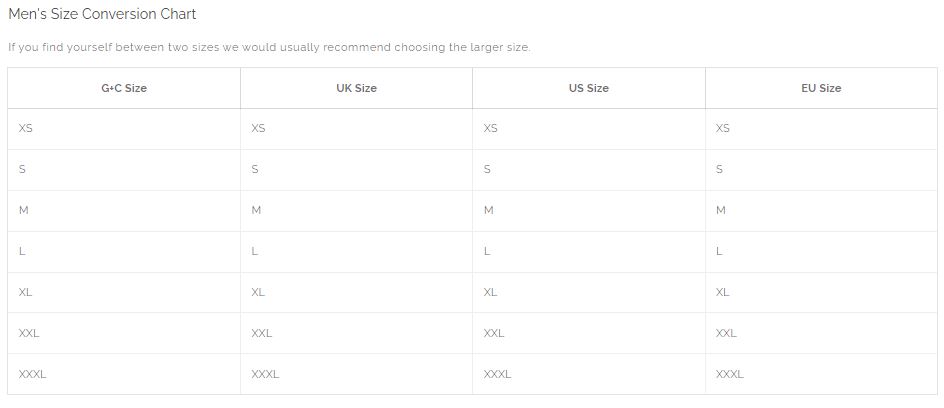Click XXL in the UK Size column
944x408 pixels.
(261, 333)
